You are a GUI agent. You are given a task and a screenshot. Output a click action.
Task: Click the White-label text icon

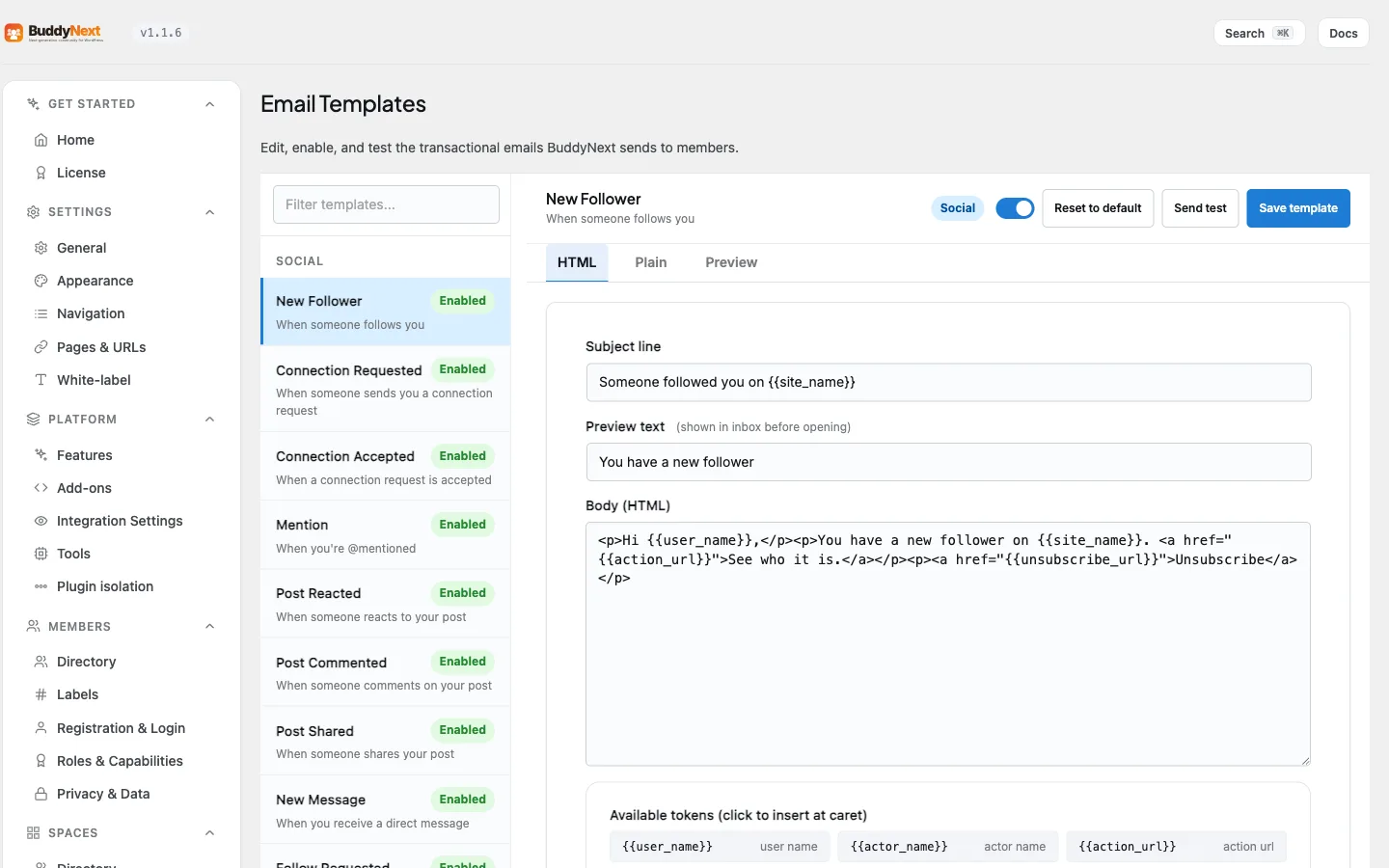[41, 380]
